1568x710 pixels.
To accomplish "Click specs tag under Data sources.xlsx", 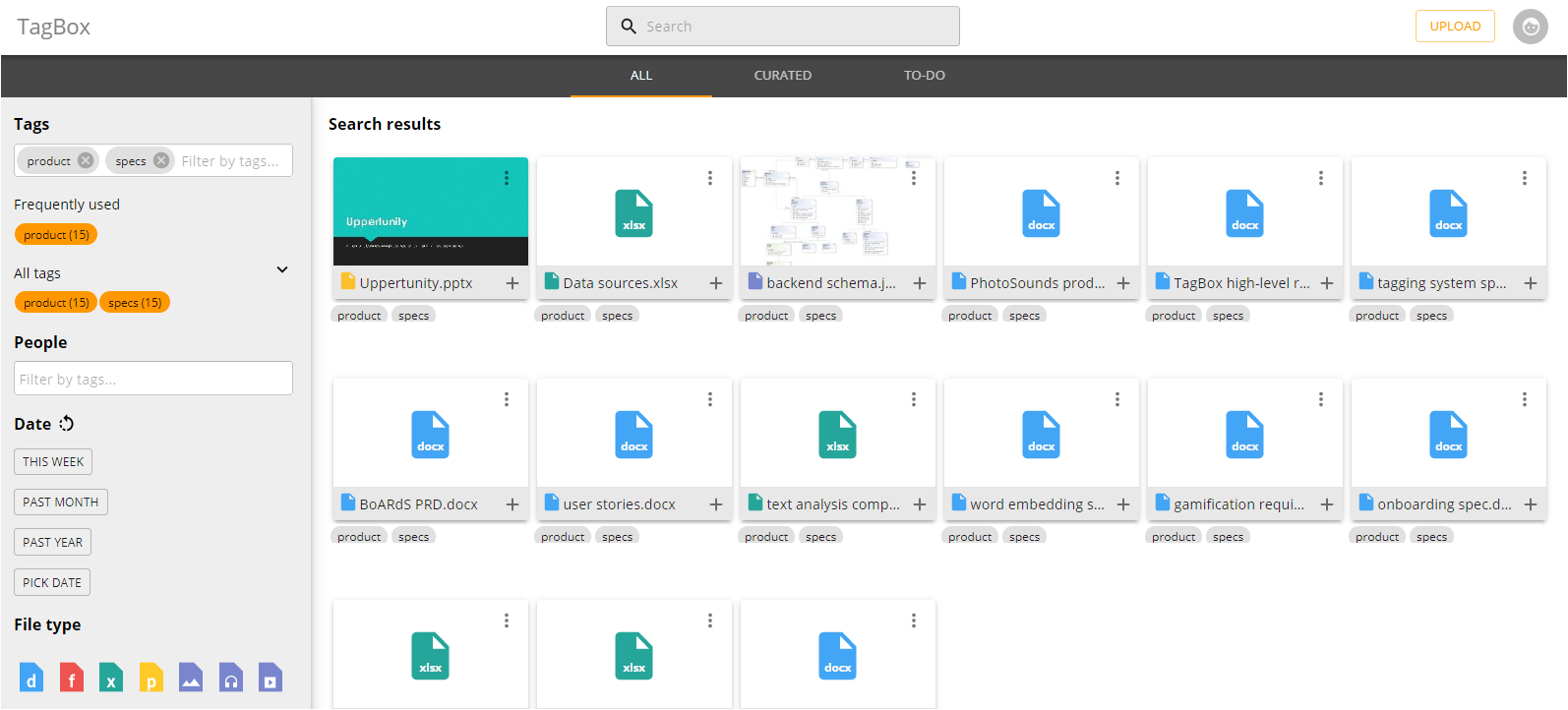I will pyautogui.click(x=618, y=315).
